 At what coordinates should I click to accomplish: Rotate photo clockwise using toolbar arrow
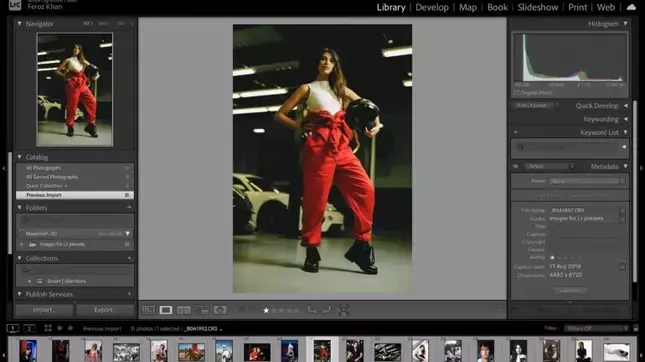[326, 310]
